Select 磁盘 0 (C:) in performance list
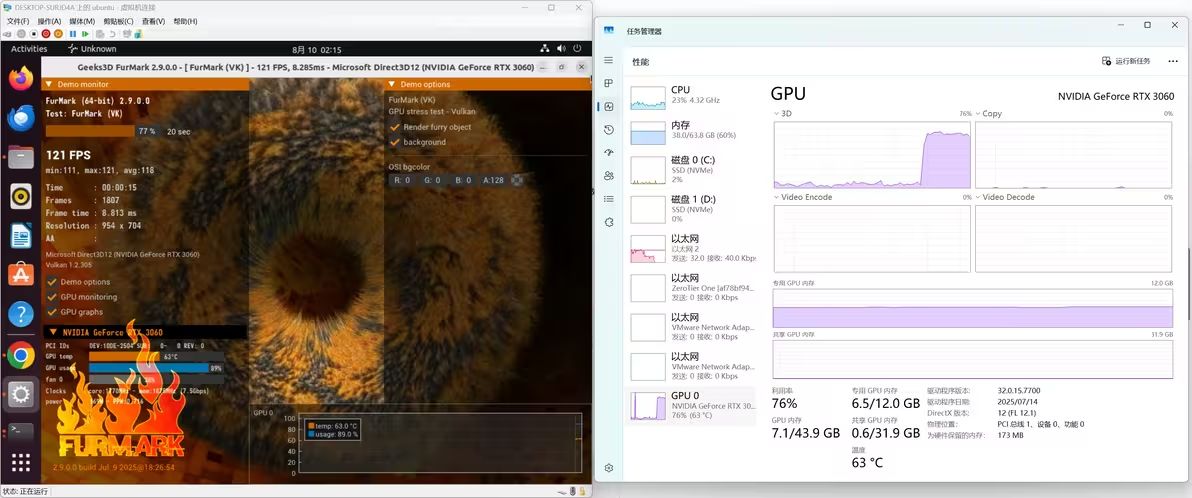 click(692, 170)
